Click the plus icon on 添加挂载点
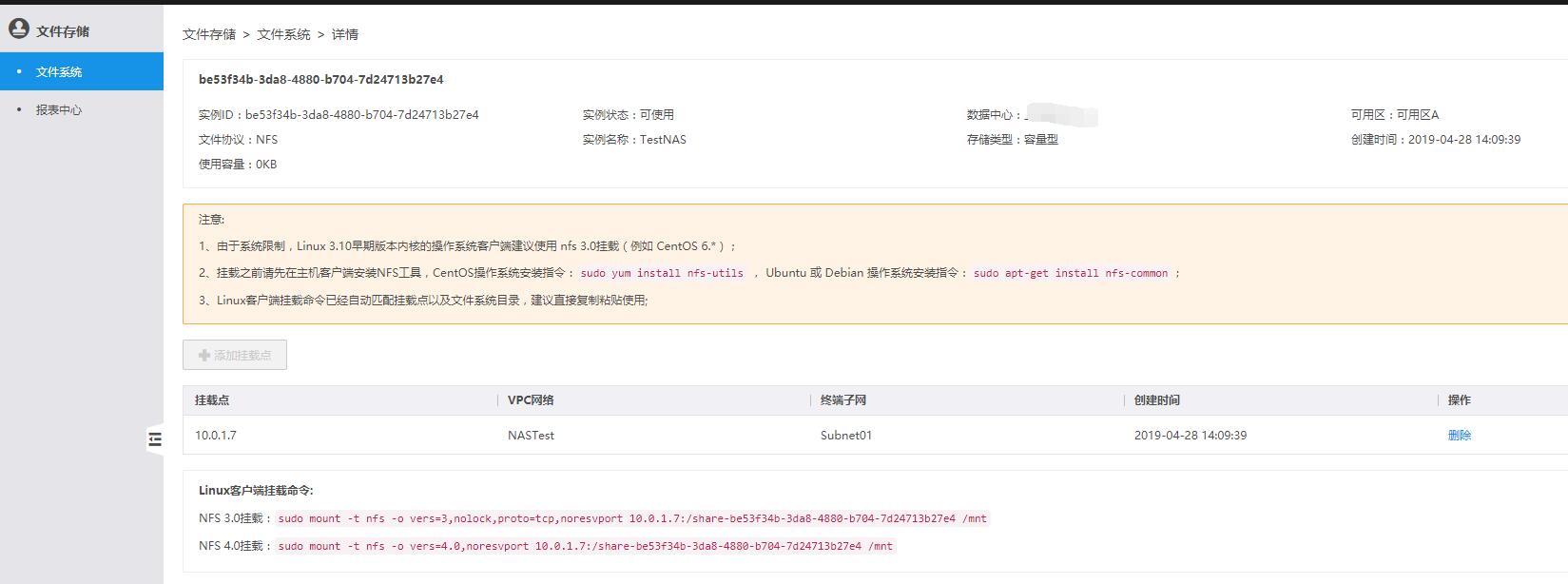This screenshot has height=584, width=1568. pyautogui.click(x=203, y=355)
